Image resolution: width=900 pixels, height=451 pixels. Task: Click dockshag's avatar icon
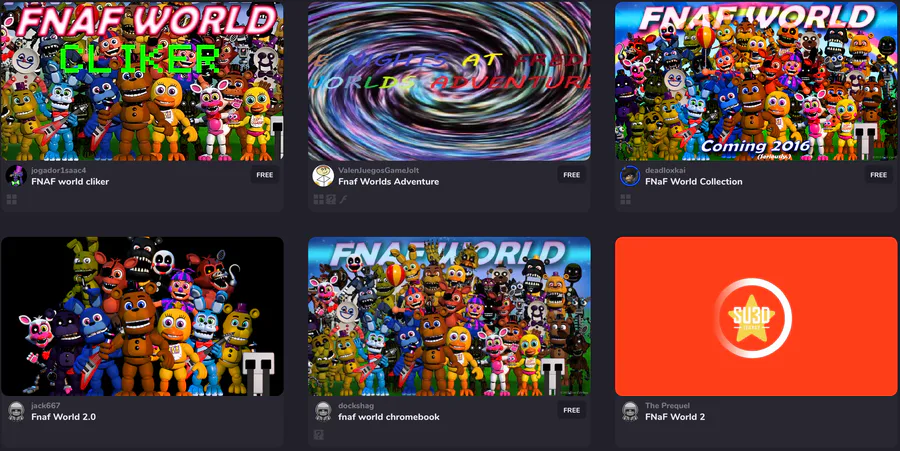tap(323, 411)
